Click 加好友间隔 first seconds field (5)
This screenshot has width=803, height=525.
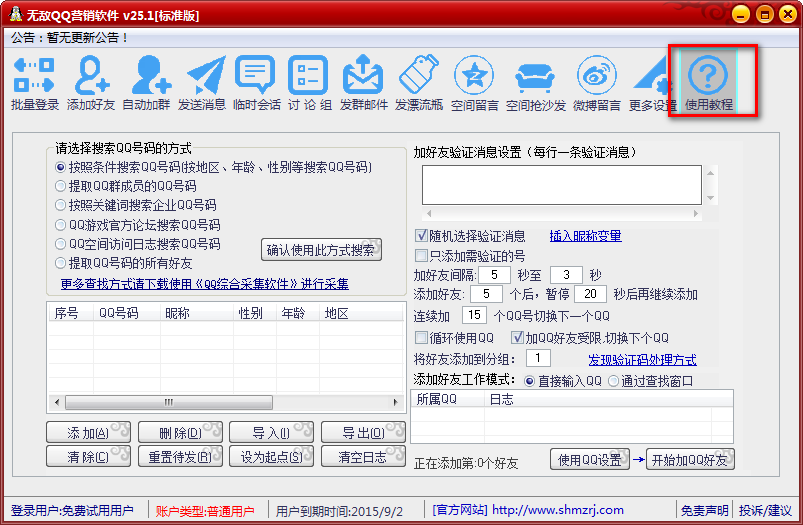(x=494, y=275)
